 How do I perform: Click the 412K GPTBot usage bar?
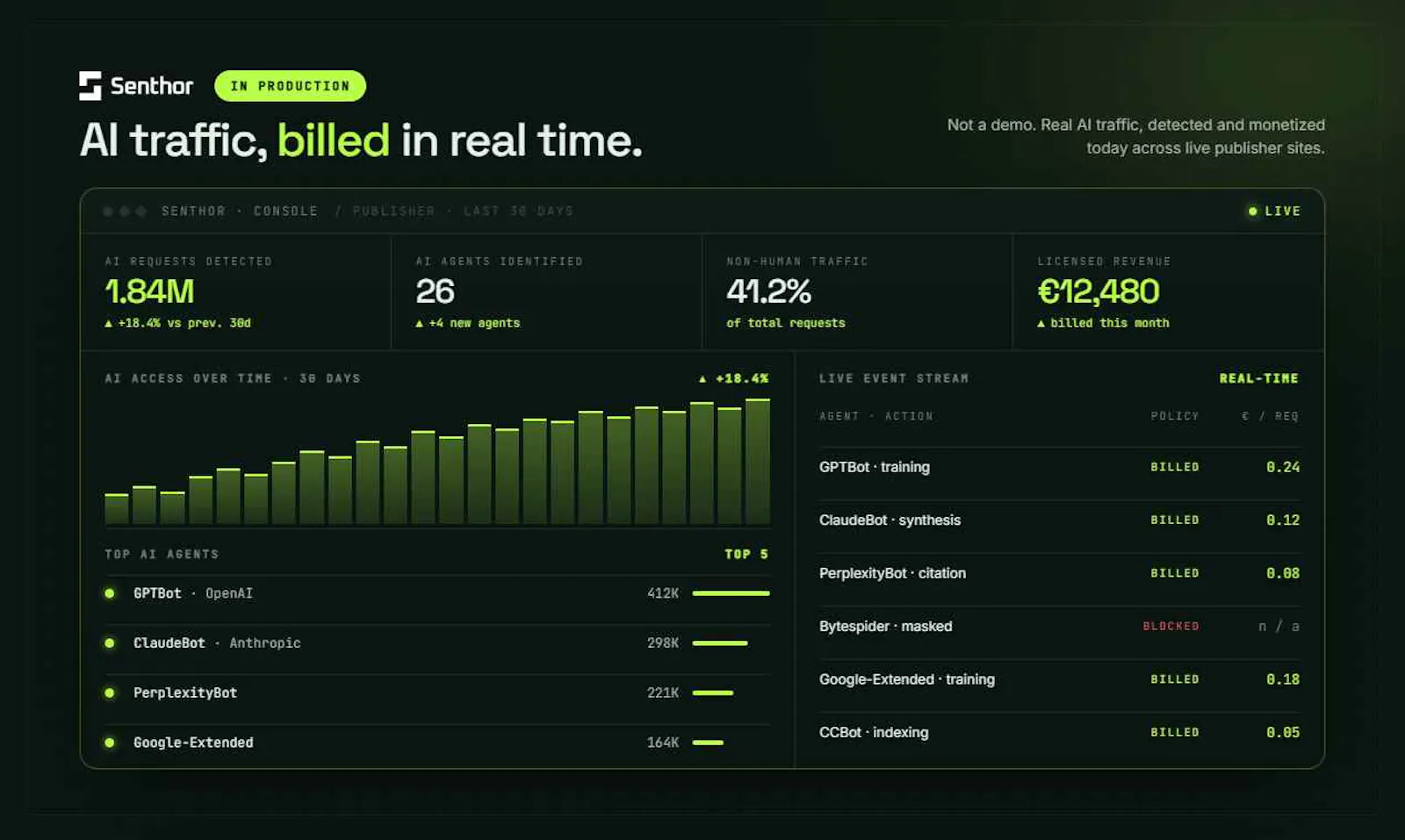(x=731, y=593)
